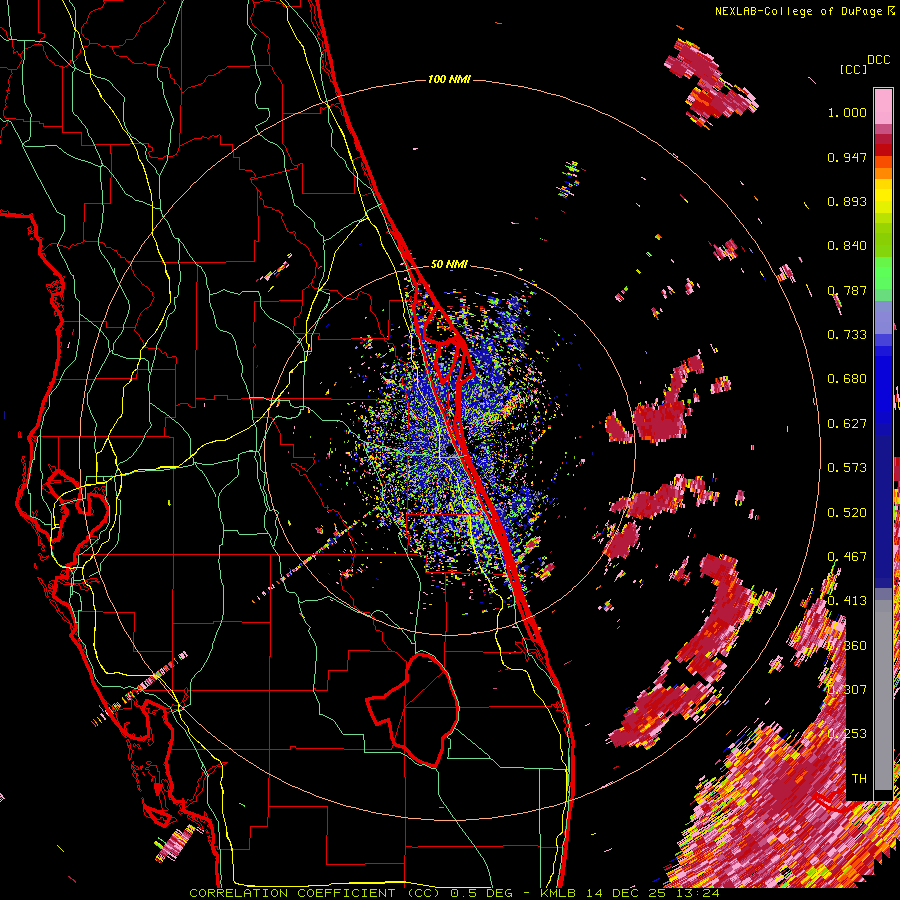
Task: Click the 0.467 legend value
Action: (847, 557)
